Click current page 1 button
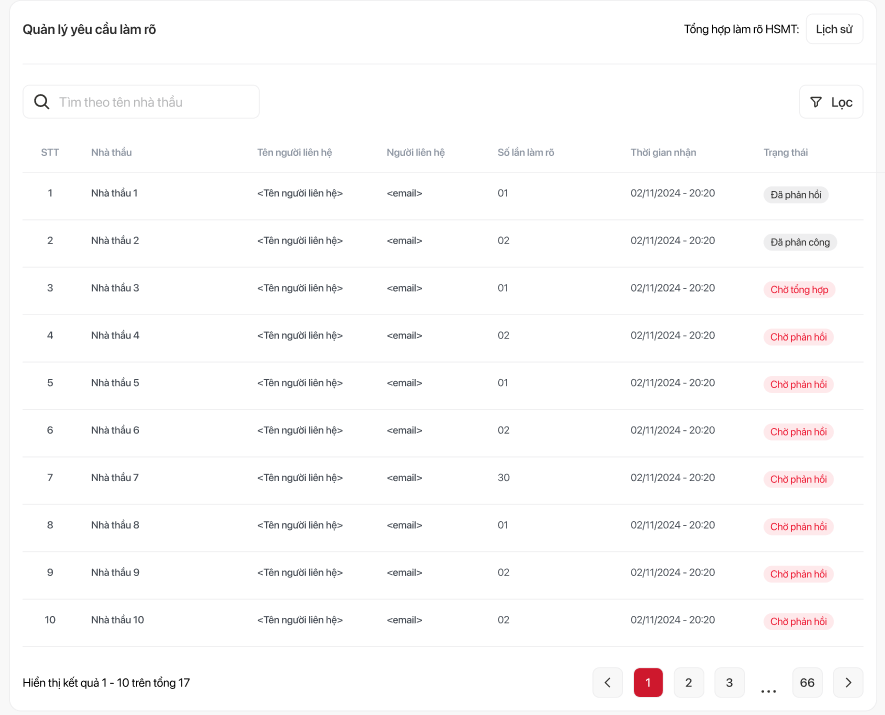Screen dimensions: 885x715 click(648, 683)
